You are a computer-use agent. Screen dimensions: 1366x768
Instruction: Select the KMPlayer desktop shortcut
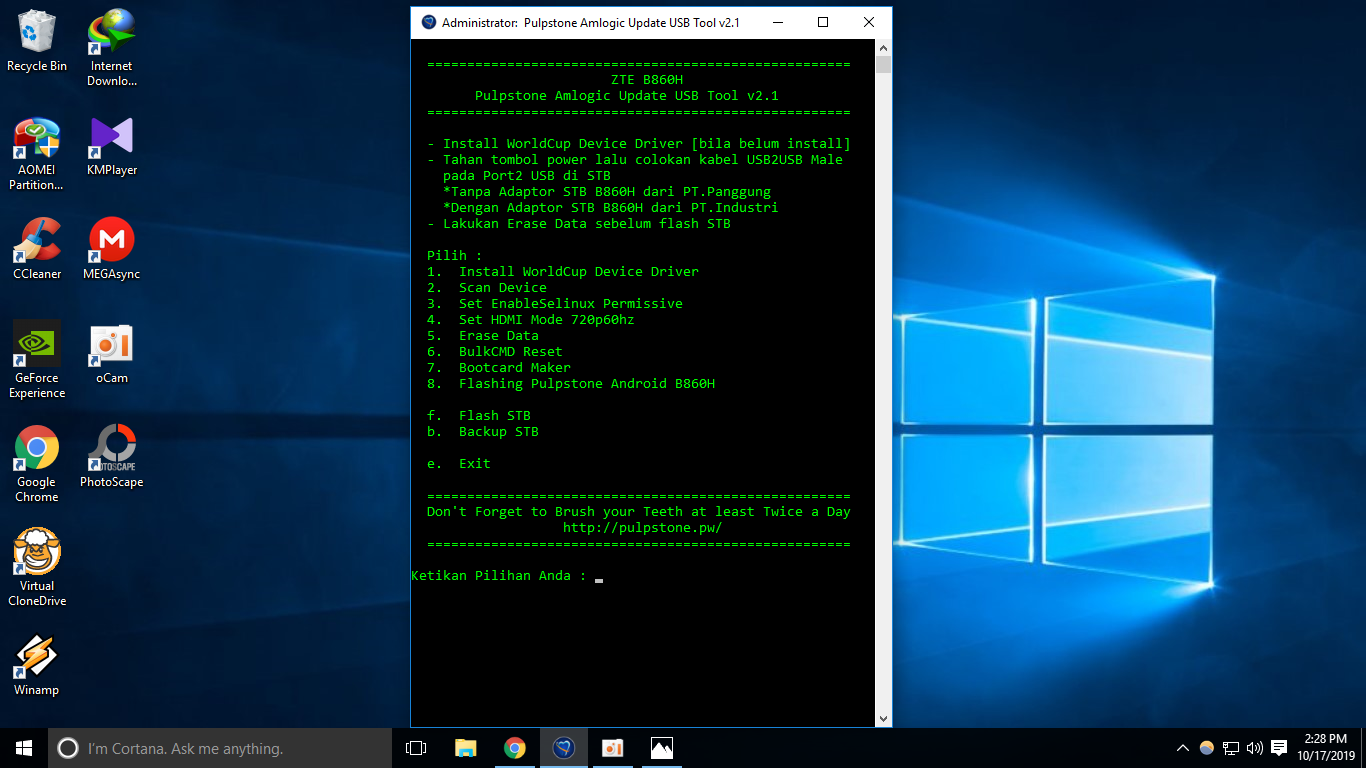point(112,146)
